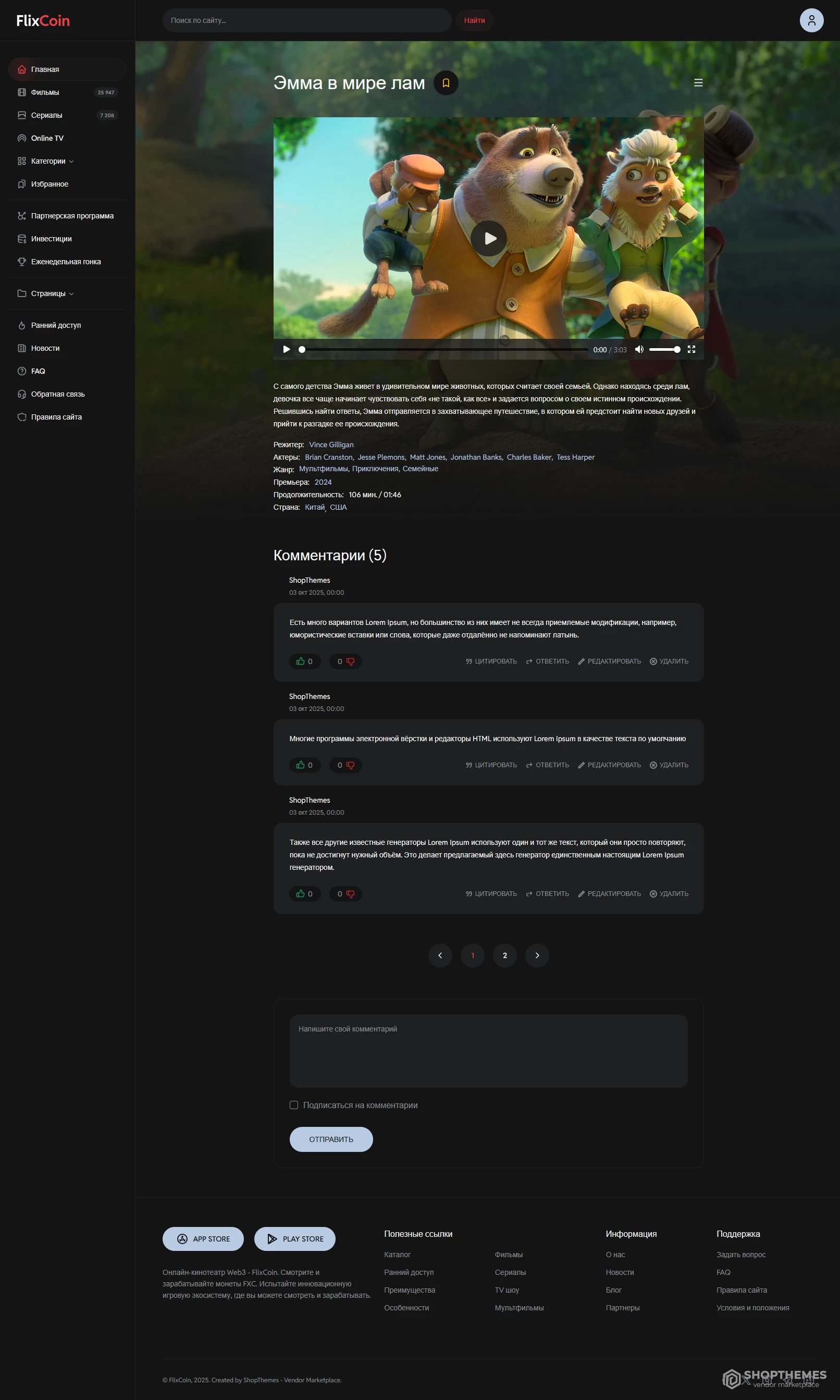This screenshot has width=840, height=1400.
Task: Check the Подписаться на комментарии checkbox
Action: 294,1105
